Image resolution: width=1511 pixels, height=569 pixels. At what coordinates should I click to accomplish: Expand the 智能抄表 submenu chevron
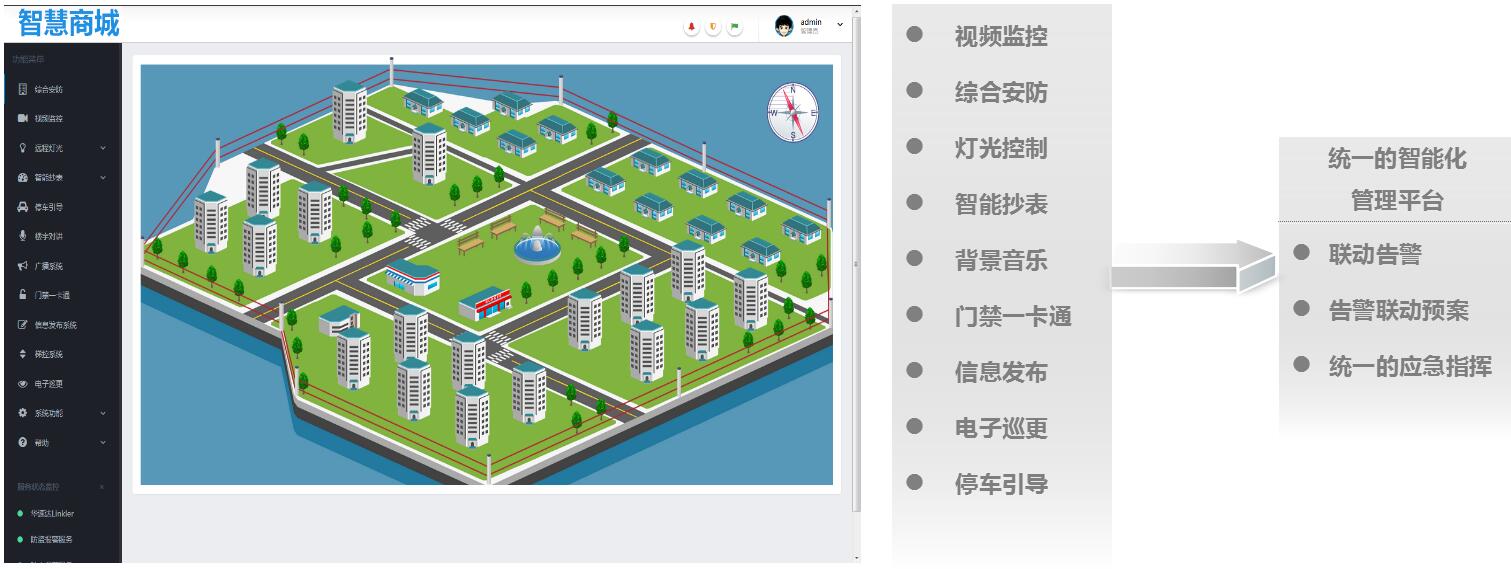[103, 178]
